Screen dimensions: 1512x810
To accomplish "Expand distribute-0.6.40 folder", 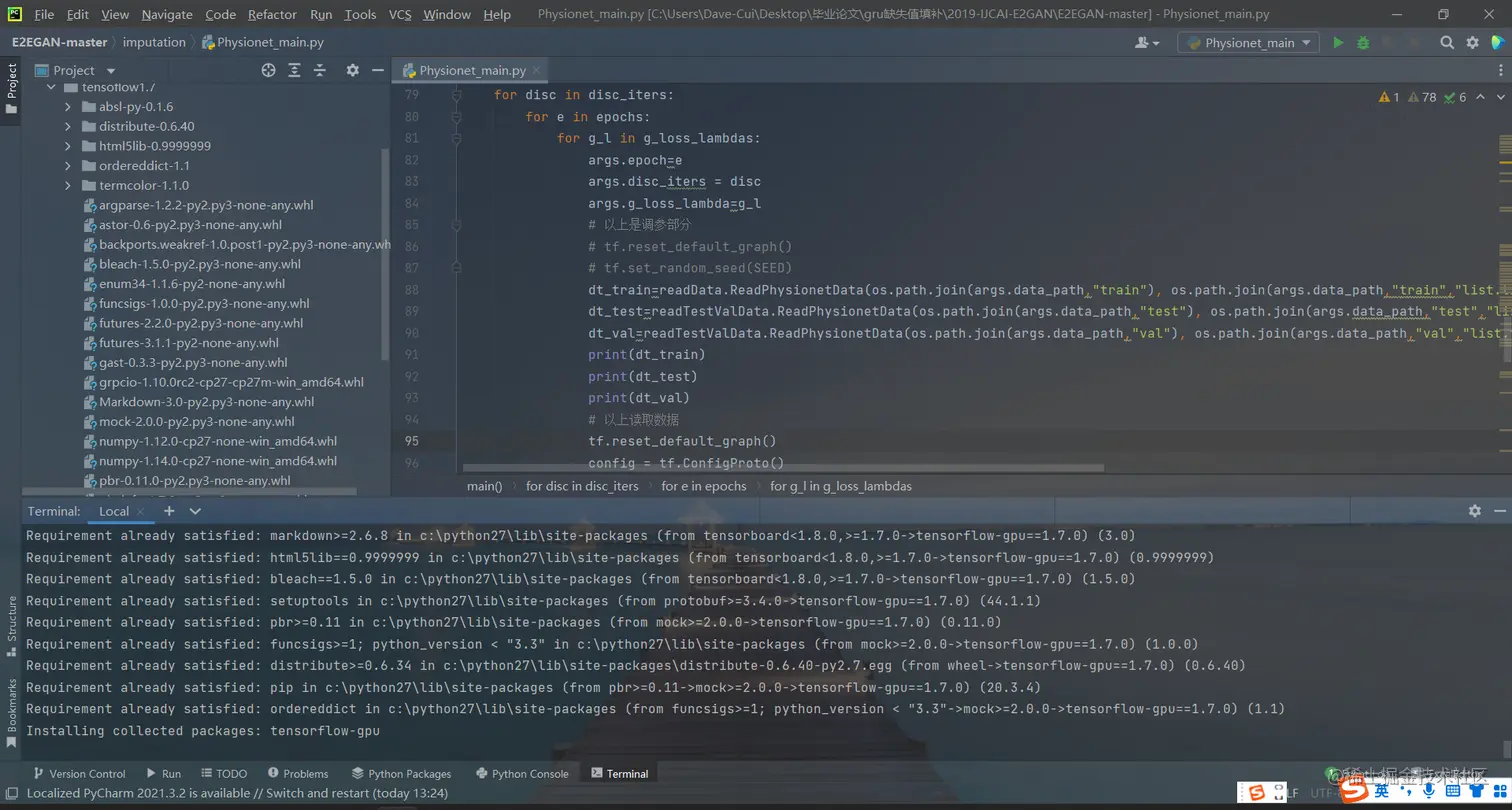I will [68, 127].
